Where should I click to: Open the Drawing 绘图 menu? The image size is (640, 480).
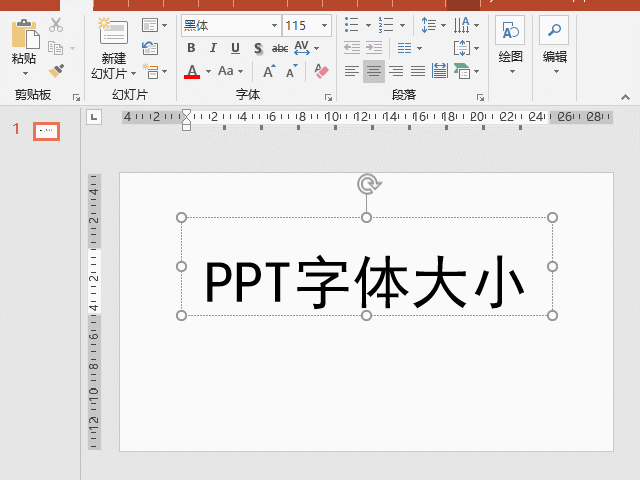[x=510, y=46]
